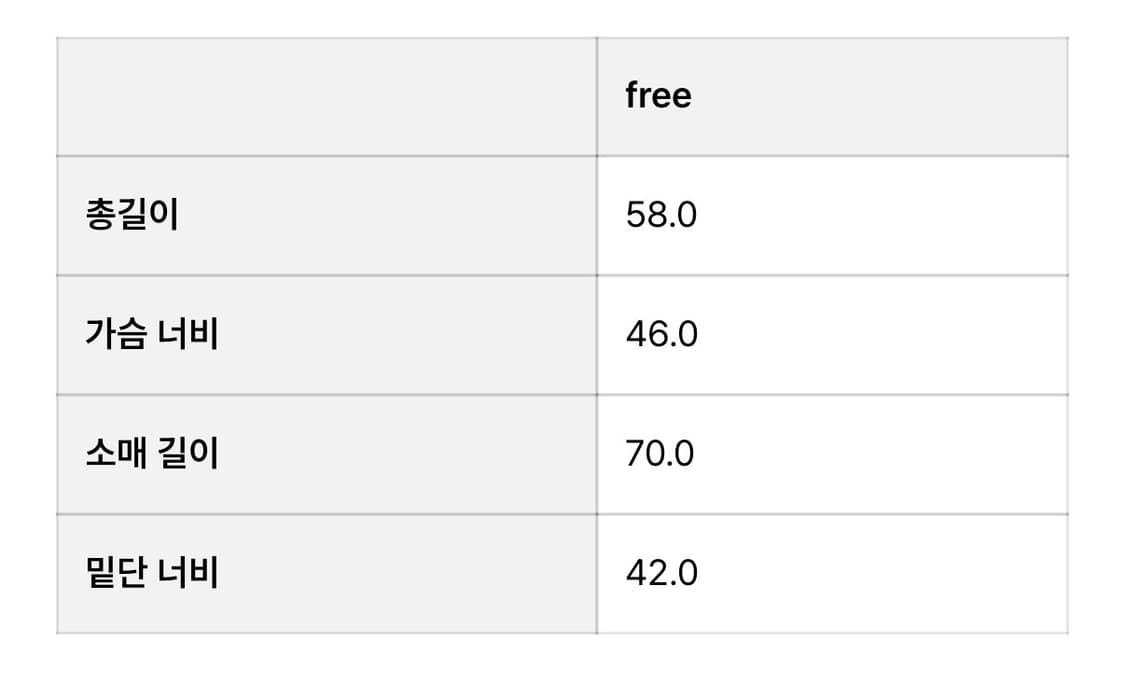Click the 42.0 value cell
The image size is (1125, 686).
coord(661,573)
